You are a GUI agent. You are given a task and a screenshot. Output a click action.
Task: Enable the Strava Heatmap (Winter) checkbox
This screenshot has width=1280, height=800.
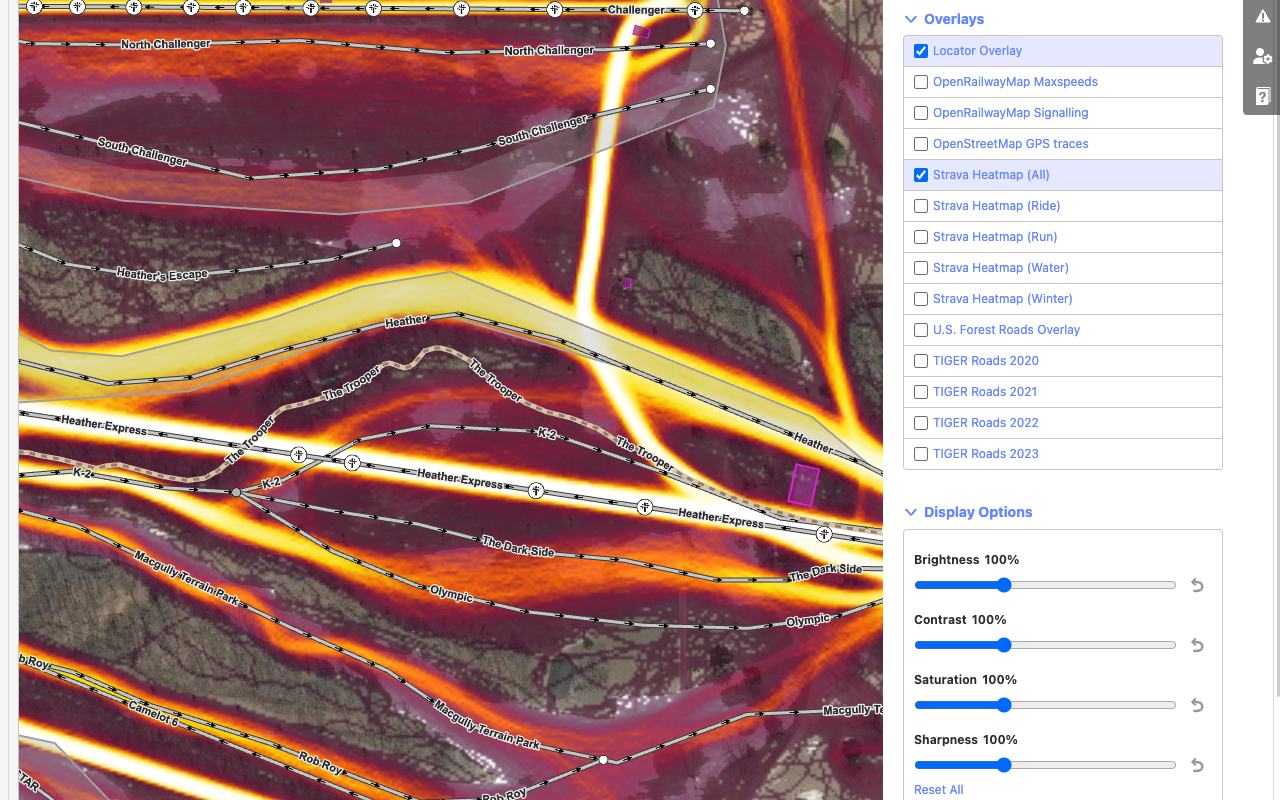921,299
